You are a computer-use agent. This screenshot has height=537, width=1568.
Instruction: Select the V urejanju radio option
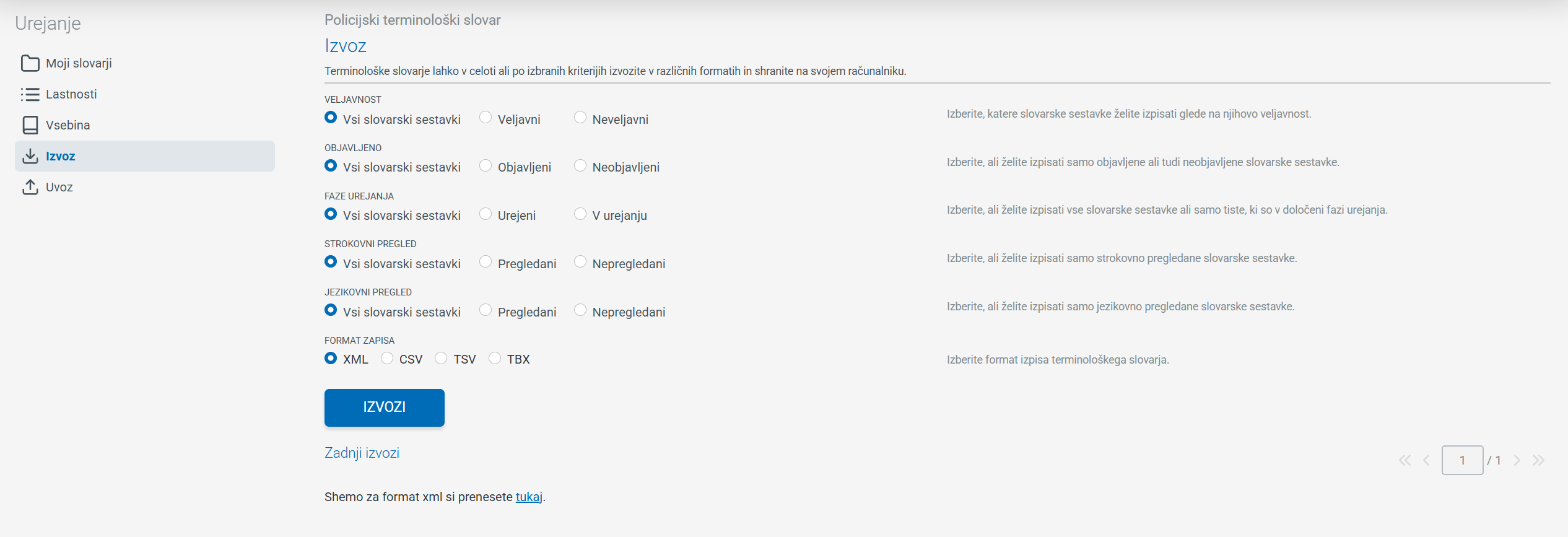pyautogui.click(x=580, y=214)
